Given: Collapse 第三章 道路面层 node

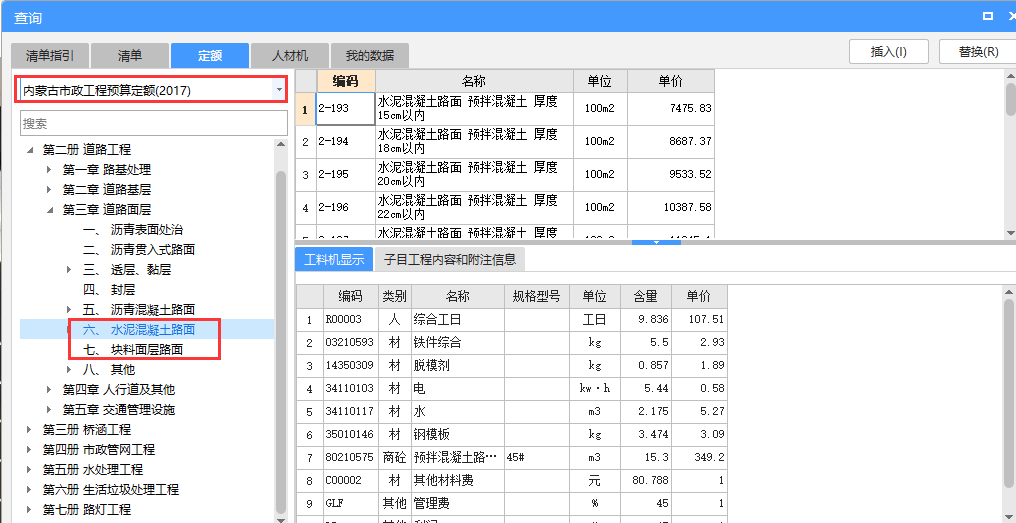Looking at the screenshot, I should tap(49, 210).
